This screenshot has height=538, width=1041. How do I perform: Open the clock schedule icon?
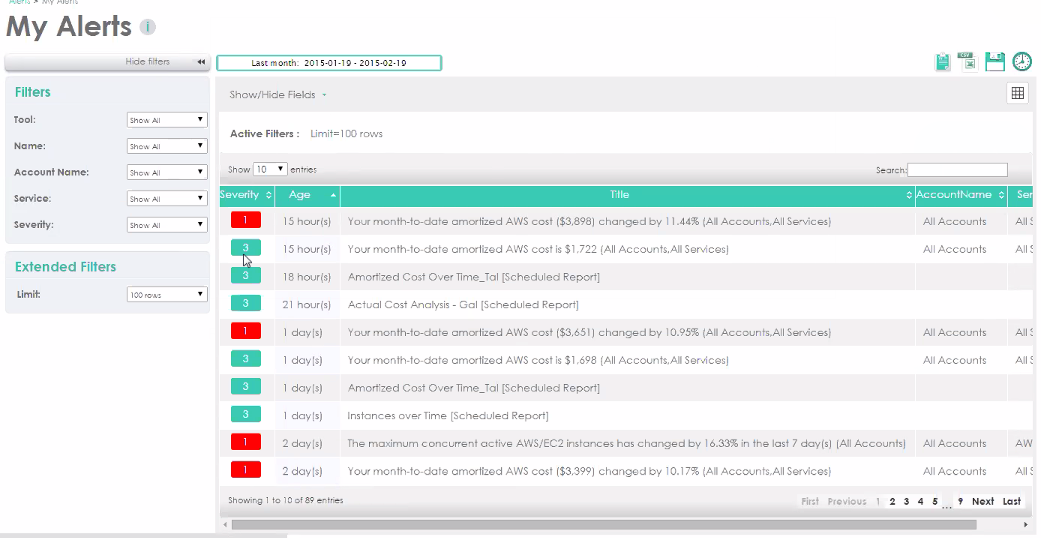pos(1022,62)
